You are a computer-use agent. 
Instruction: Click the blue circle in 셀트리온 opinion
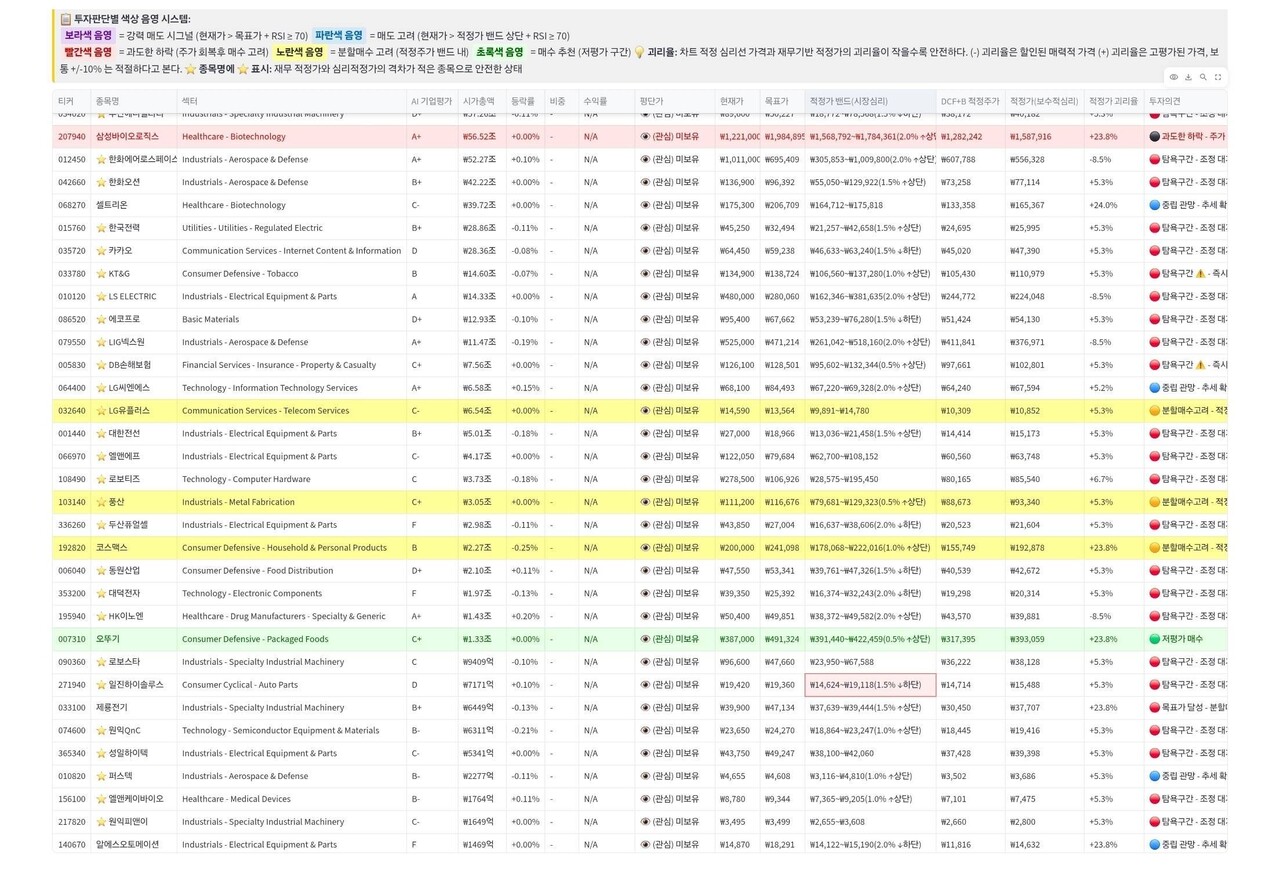pos(1154,205)
